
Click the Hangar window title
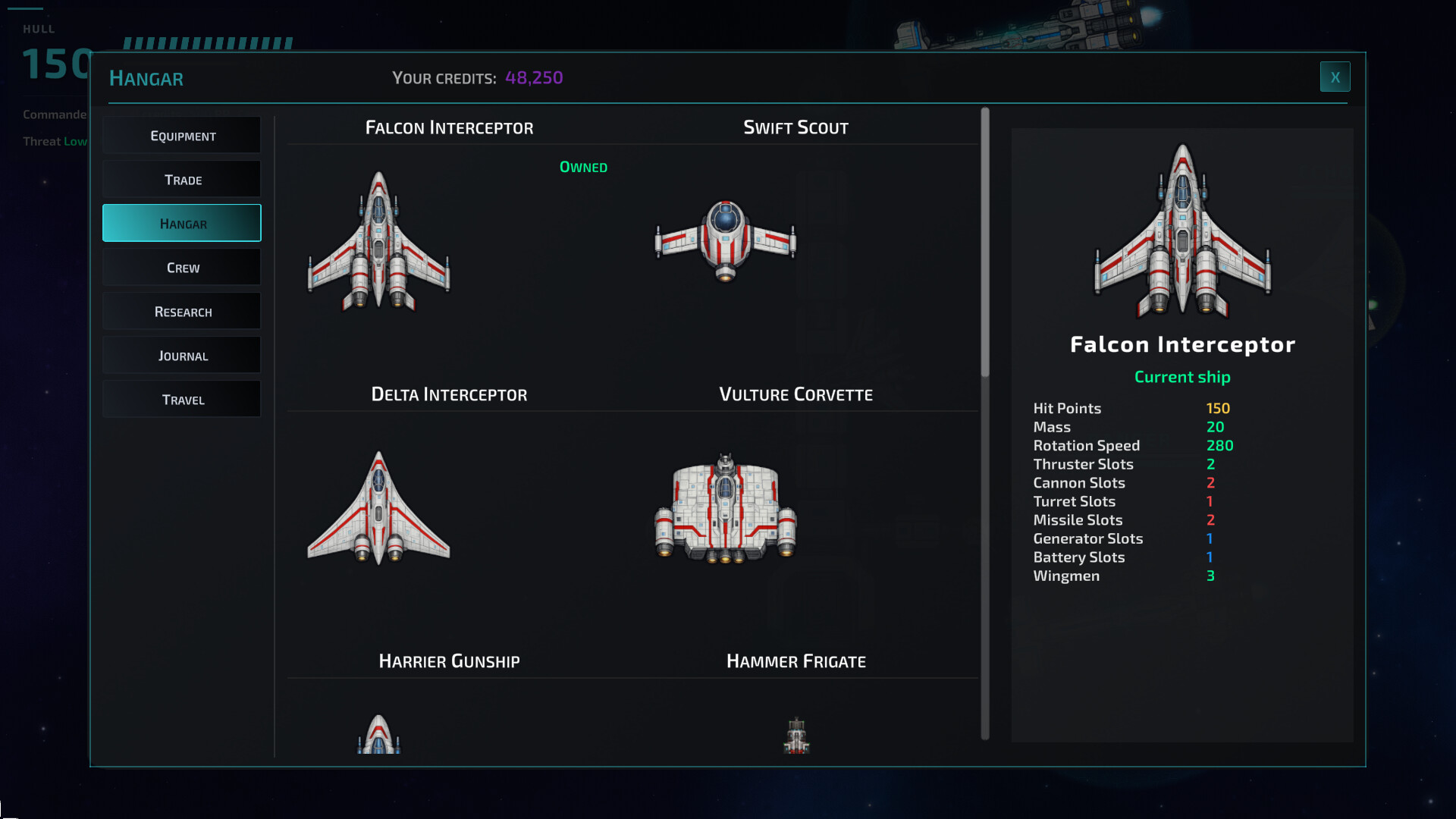coord(146,78)
